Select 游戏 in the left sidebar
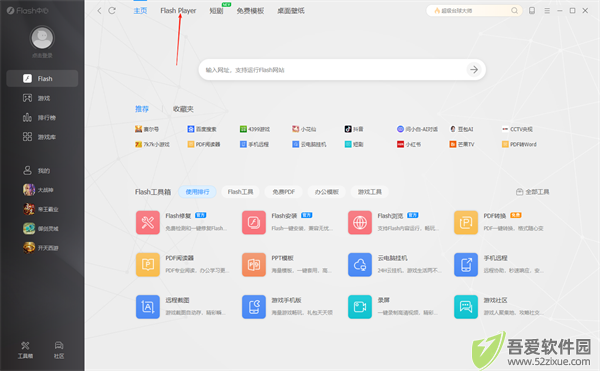This screenshot has width=600, height=371. click(x=36, y=98)
